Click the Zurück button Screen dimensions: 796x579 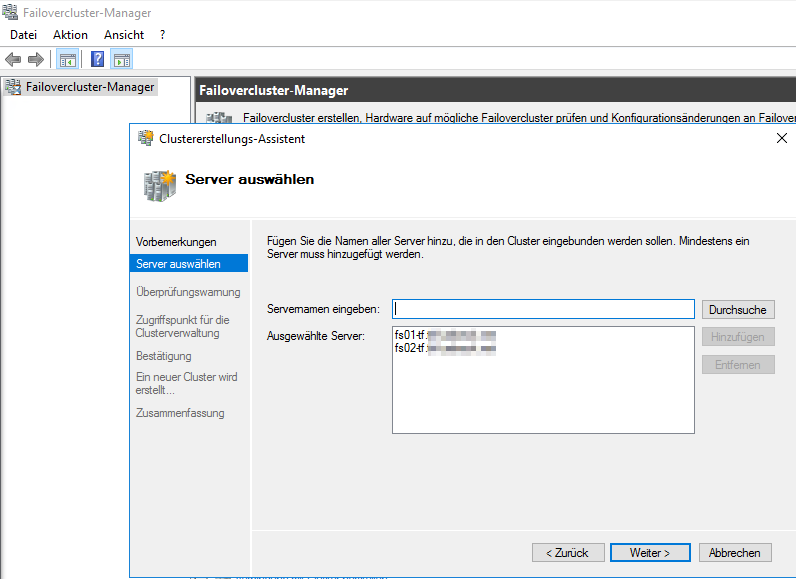(x=568, y=553)
